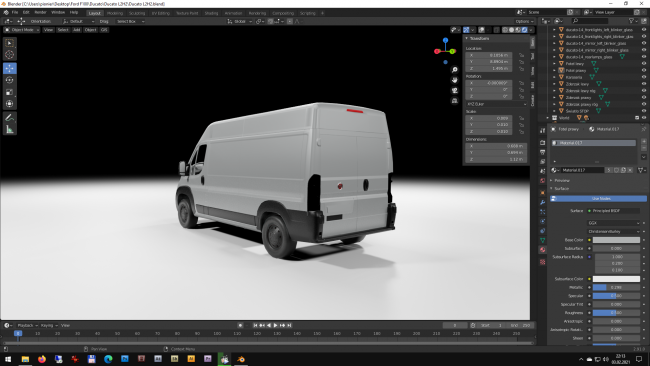
Task: Toggle lock on Location X
Action: click(x=521, y=55)
